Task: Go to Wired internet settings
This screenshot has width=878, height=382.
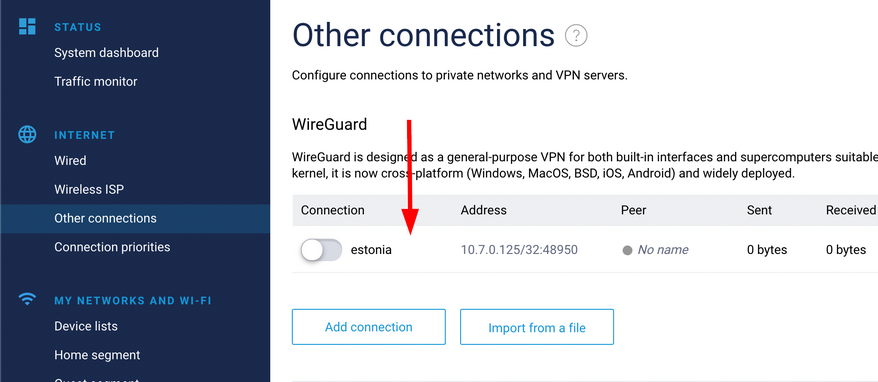Action: click(x=70, y=161)
